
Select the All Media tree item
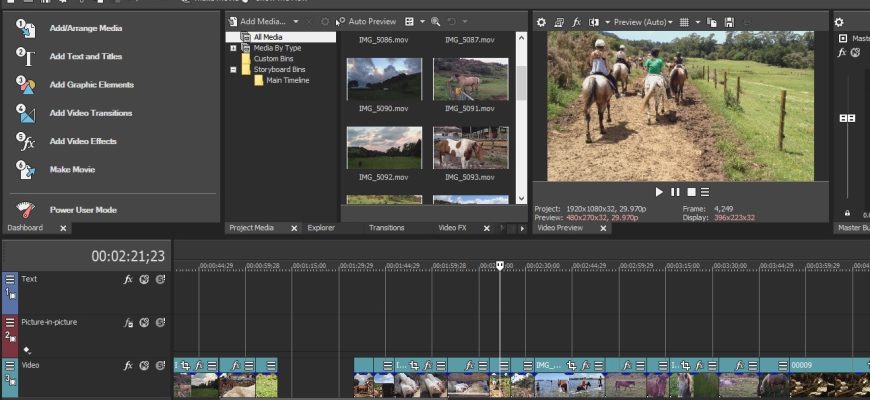click(268, 37)
